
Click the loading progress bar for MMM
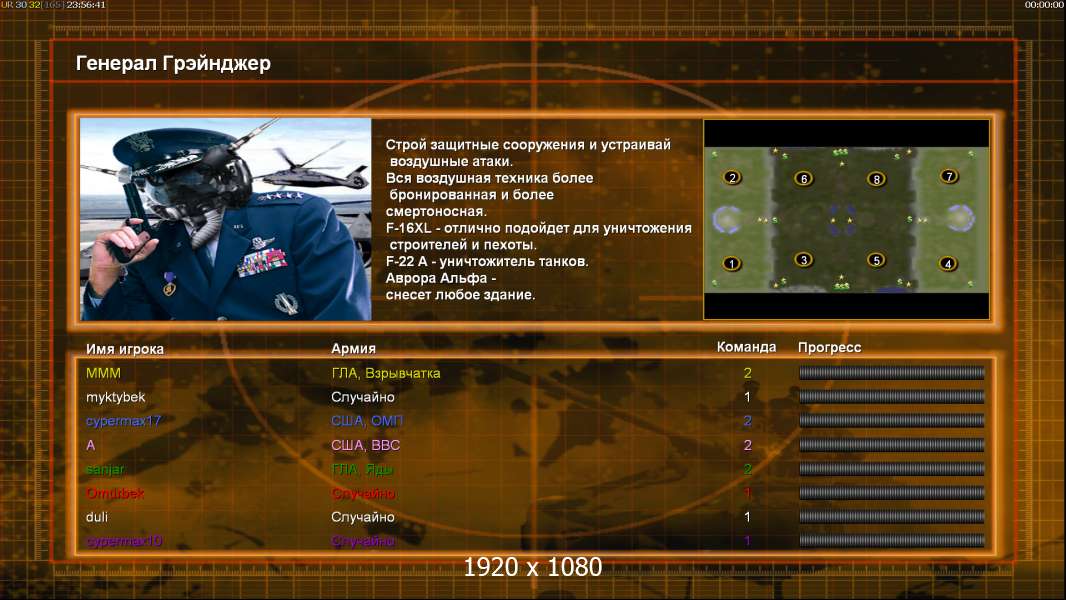(x=891, y=372)
